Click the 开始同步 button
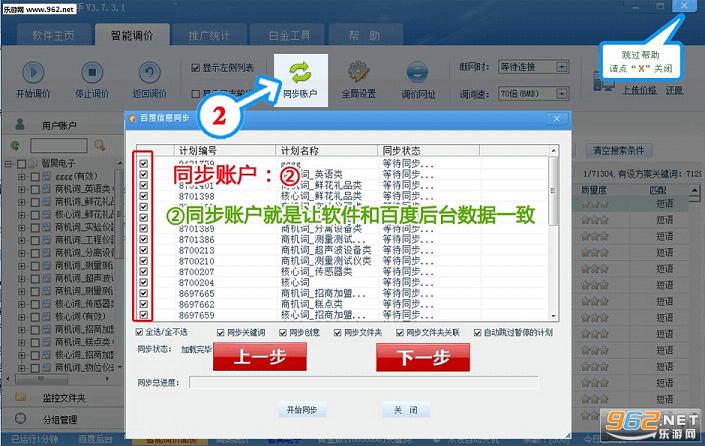Image resolution: width=705 pixels, height=446 pixels. (302, 410)
